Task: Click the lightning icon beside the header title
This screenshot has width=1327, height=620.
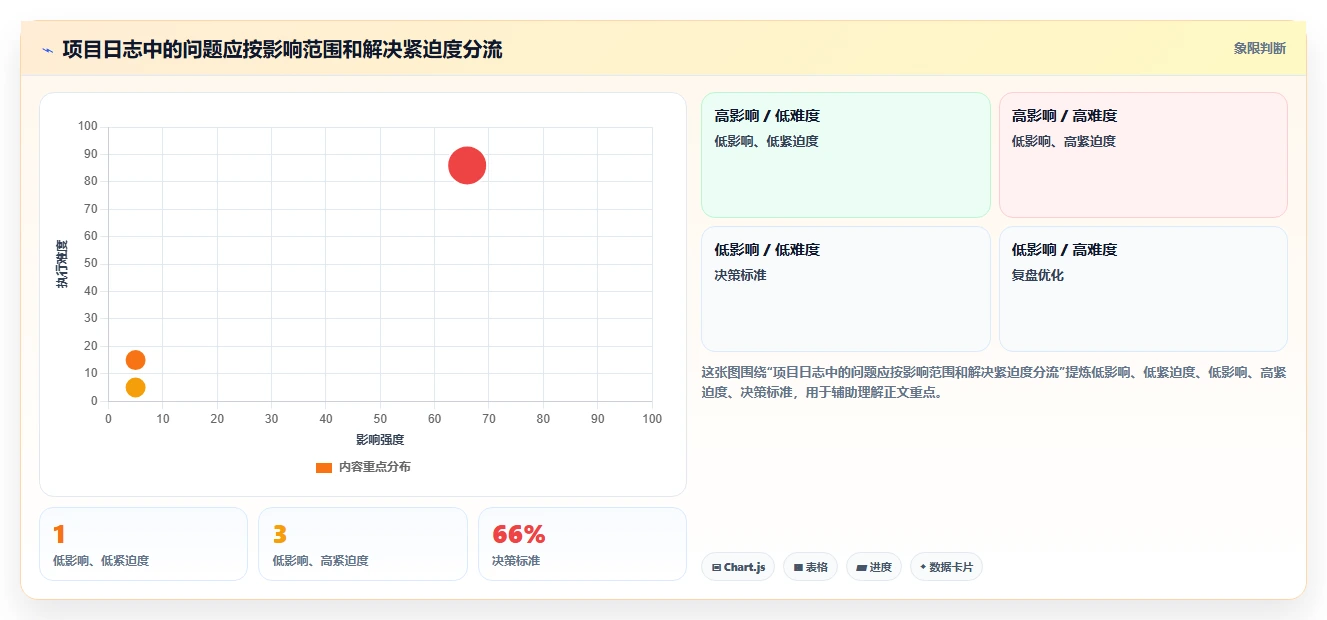Action: click(47, 49)
